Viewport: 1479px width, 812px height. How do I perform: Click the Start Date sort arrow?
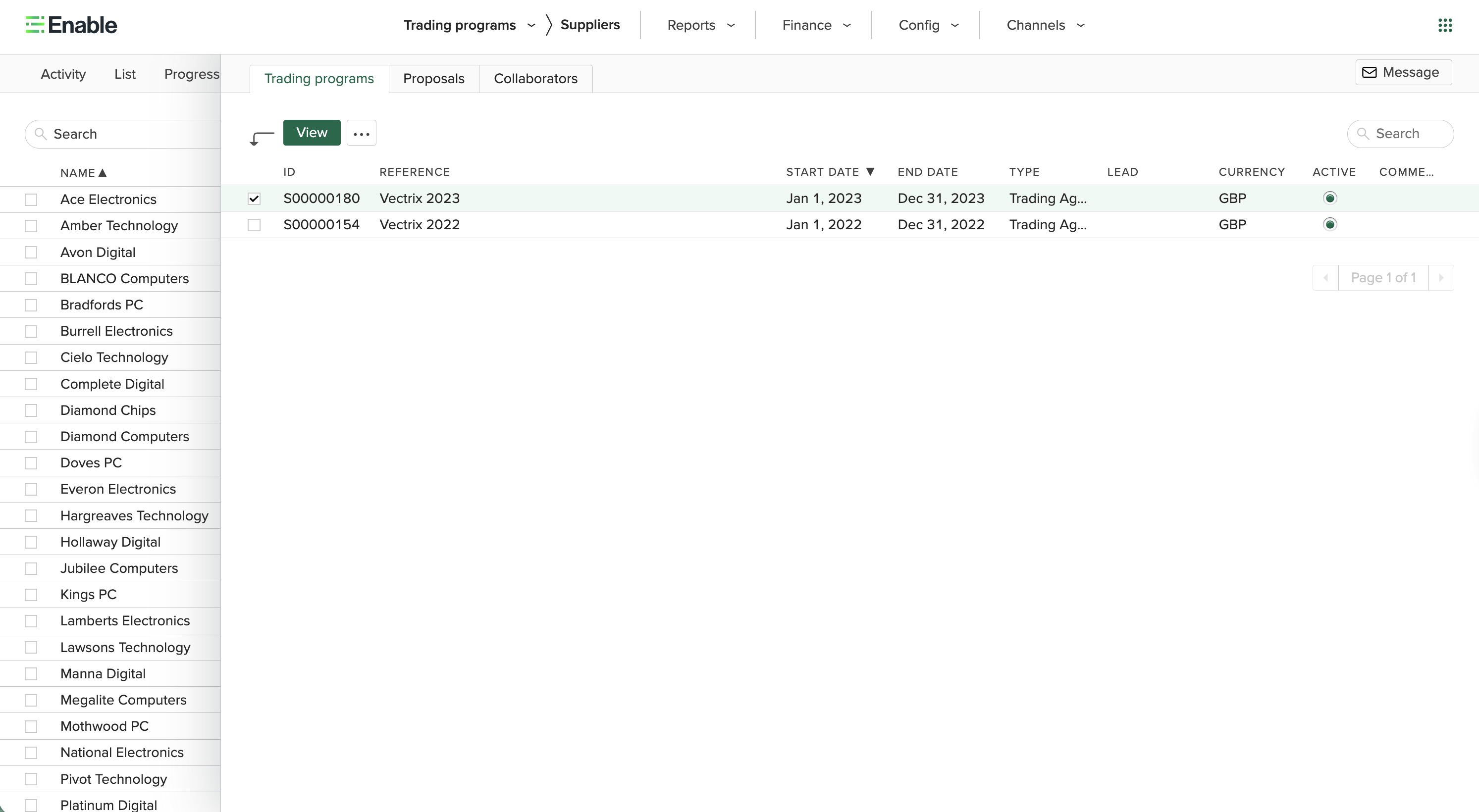[870, 172]
